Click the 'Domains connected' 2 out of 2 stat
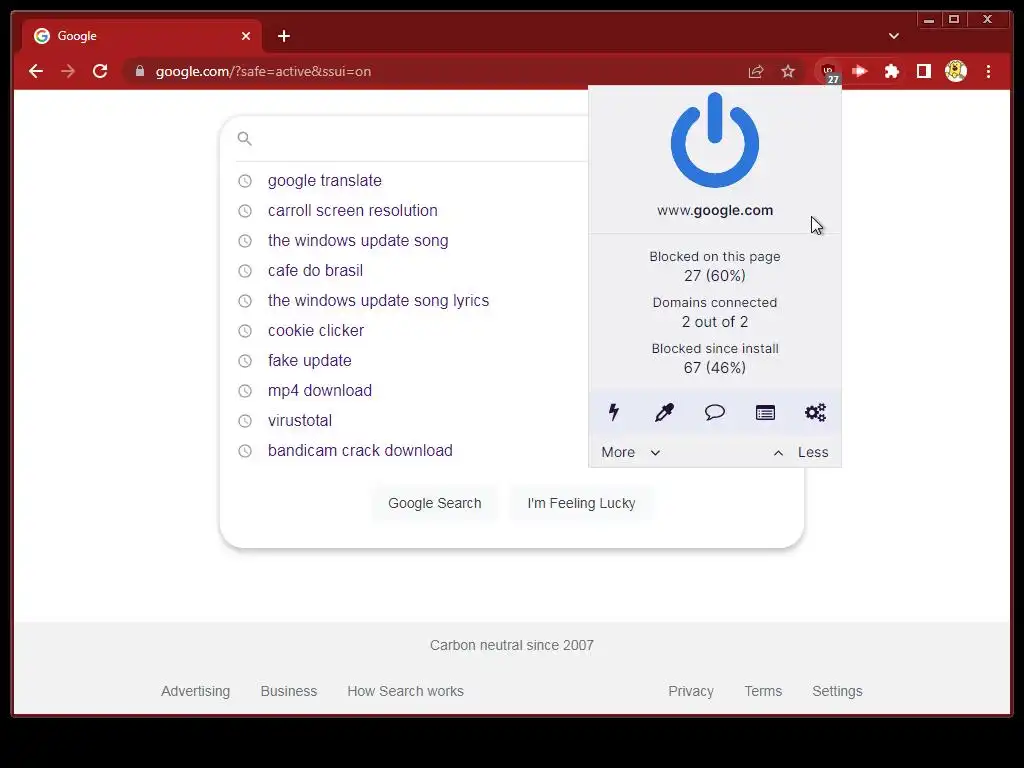The height and width of the screenshot is (768, 1024). click(x=714, y=312)
